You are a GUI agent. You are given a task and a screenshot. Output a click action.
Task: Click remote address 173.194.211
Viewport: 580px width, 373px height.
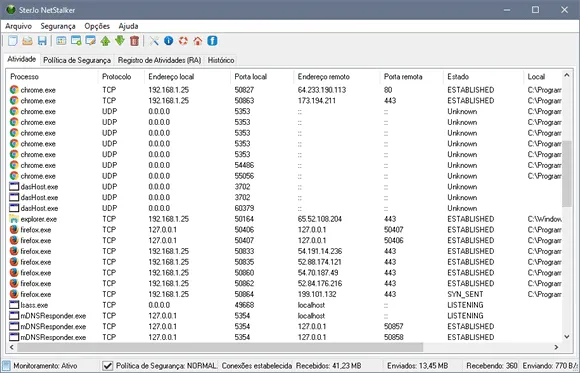pyautogui.click(x=317, y=101)
